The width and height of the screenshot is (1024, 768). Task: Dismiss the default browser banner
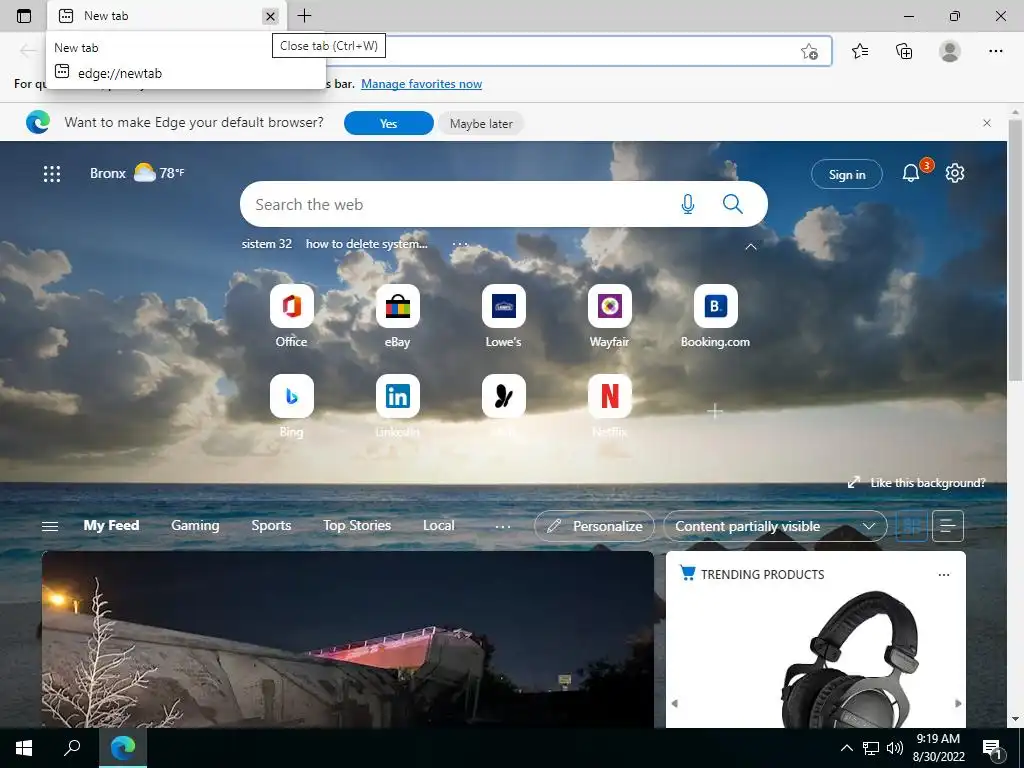[987, 123]
